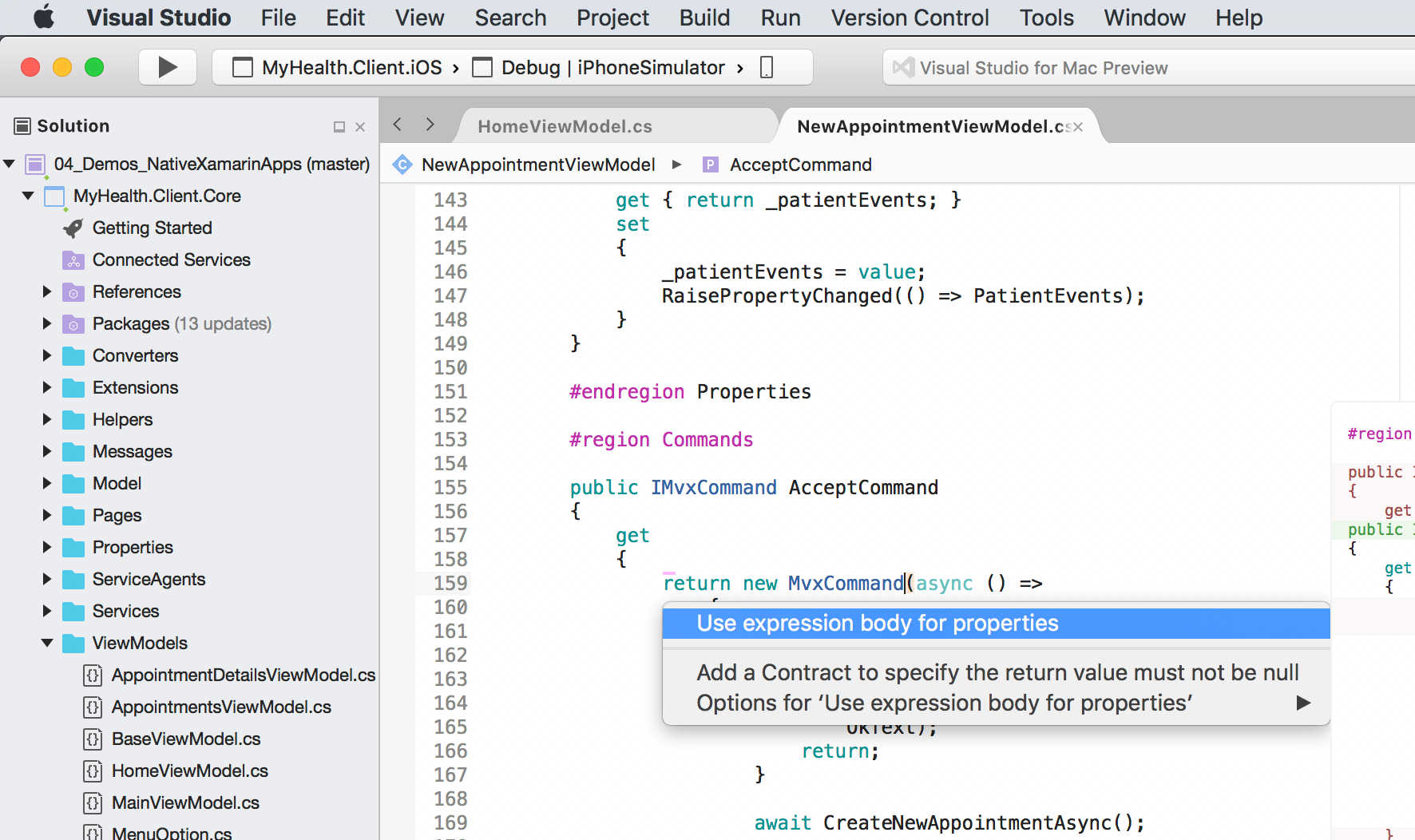Click the Getting Started rocket icon
The width and height of the screenshot is (1415, 840).
[x=73, y=228]
